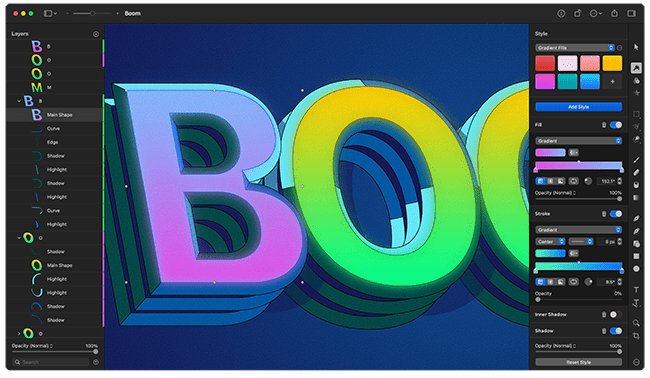This screenshot has height=378, width=650.
Task: Click the Share icon in title bar
Action: tap(614, 14)
